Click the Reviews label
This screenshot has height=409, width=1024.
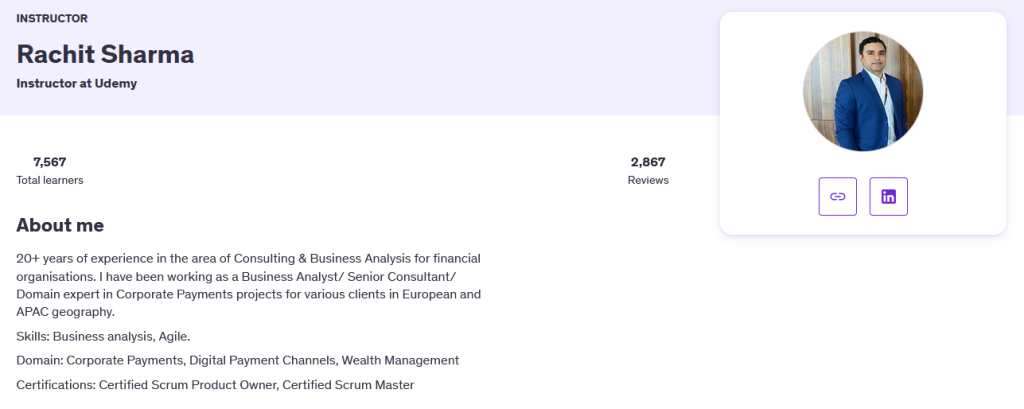pos(648,180)
